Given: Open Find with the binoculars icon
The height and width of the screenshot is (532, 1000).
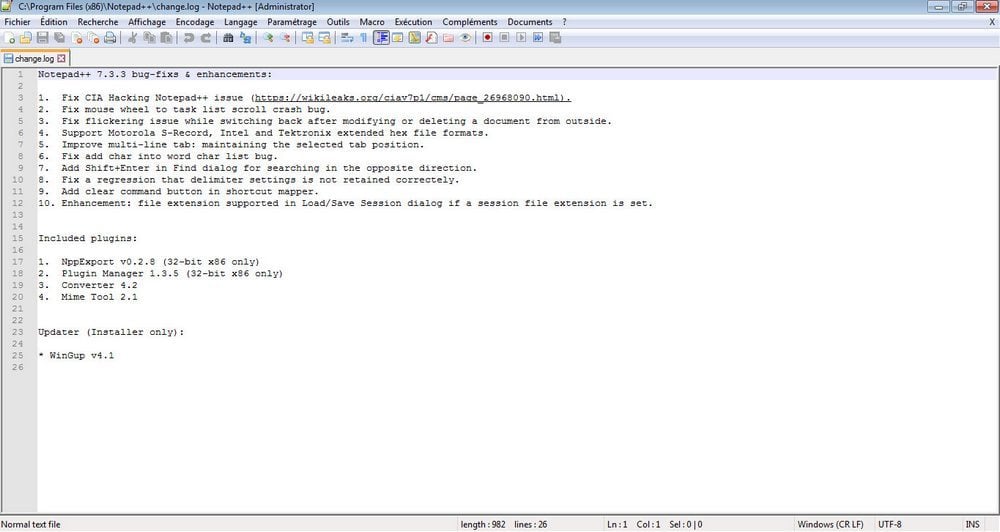Looking at the screenshot, I should [228, 38].
